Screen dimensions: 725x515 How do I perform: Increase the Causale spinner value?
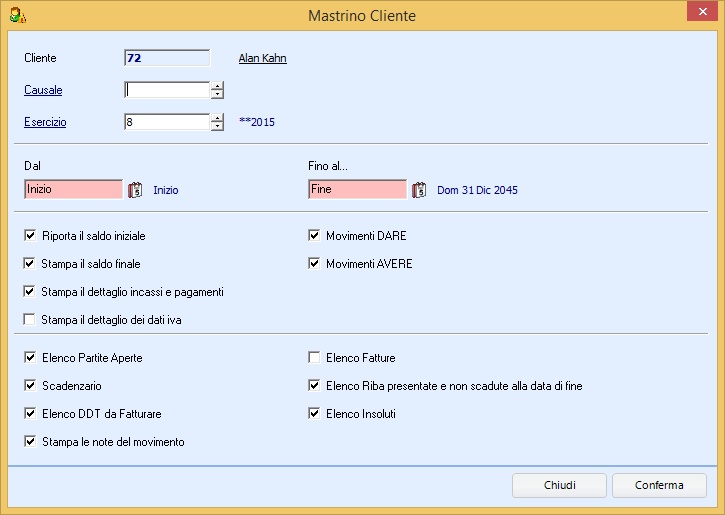(x=217, y=86)
